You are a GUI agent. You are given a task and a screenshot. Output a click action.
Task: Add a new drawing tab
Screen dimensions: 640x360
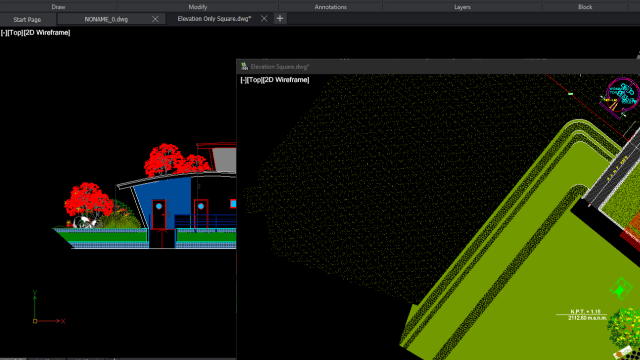pos(280,18)
